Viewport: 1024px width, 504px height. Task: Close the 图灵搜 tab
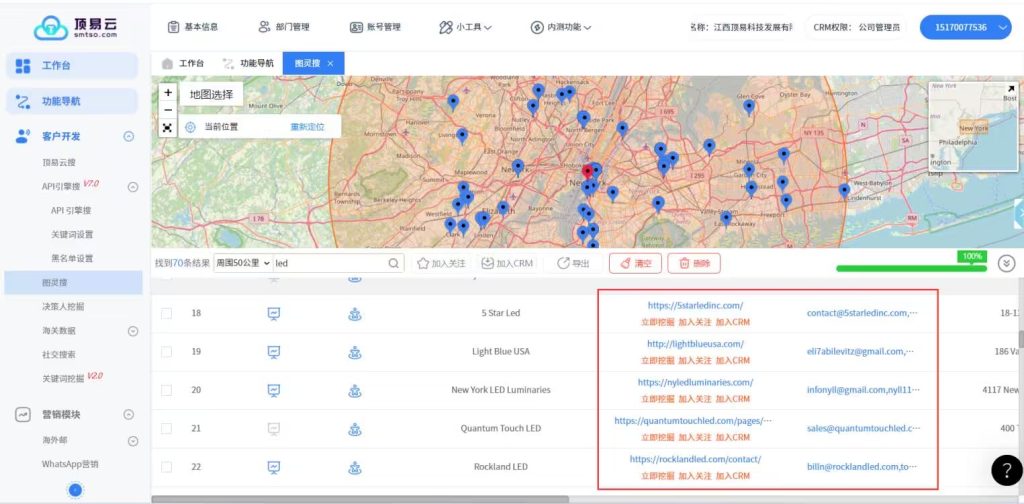(331, 63)
